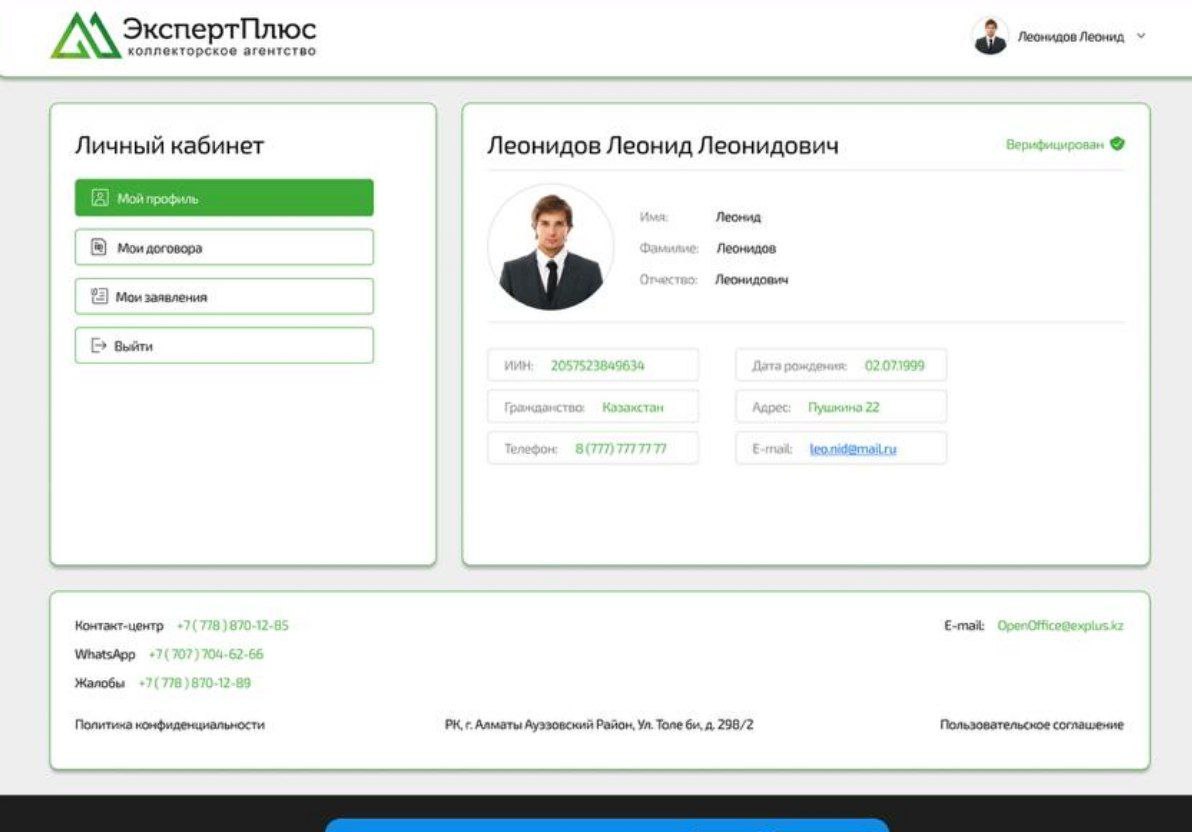Click the document icon beside Мои договора
1192x832 pixels.
pyautogui.click(x=97, y=246)
